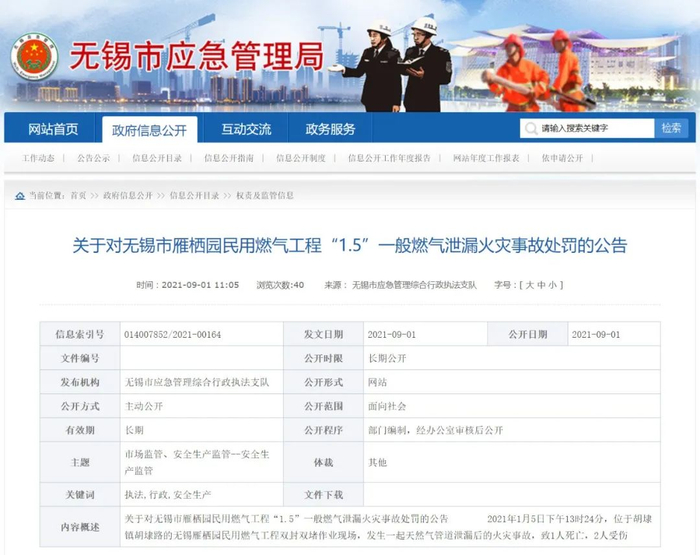This screenshot has height=555, width=700.
Task: Click the magnifier icon in search box
Action: 530,129
